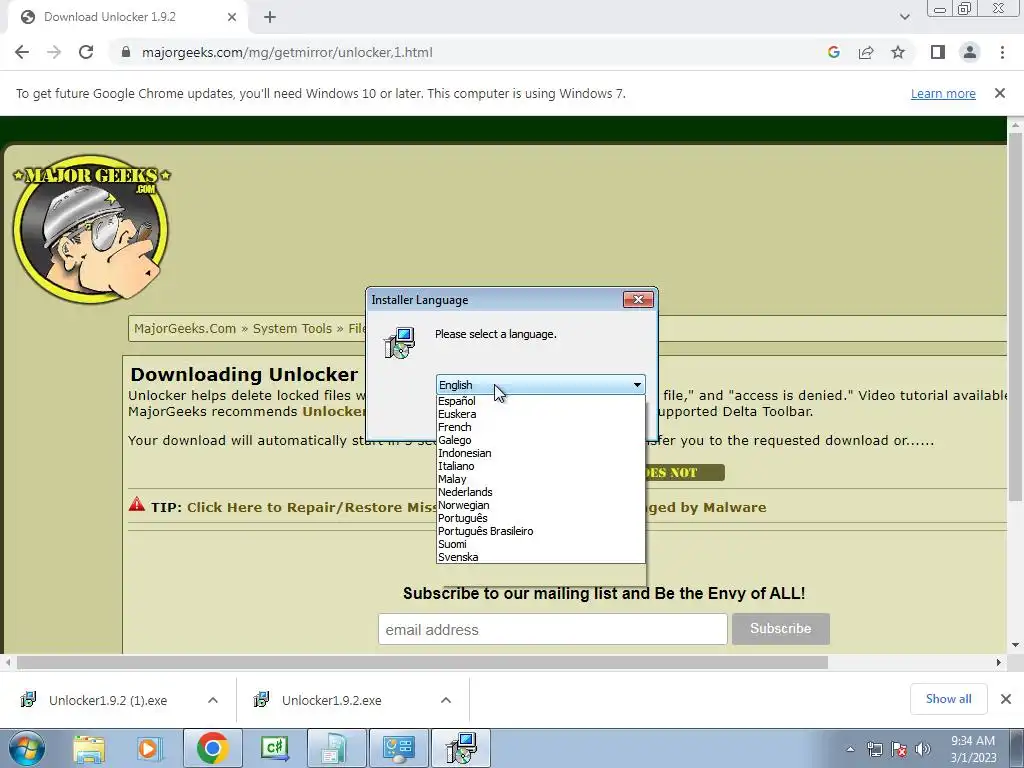Screen dimensions: 1024x768
Task: Click the share page icon
Action: (x=866, y=52)
